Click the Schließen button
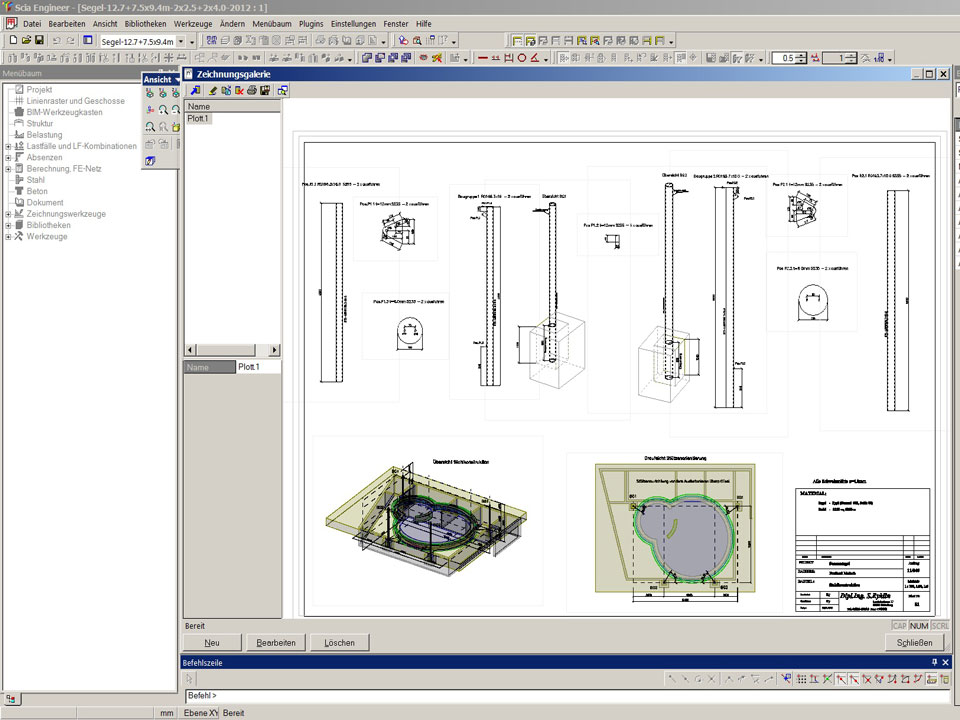The height and width of the screenshot is (720, 960). (914, 643)
